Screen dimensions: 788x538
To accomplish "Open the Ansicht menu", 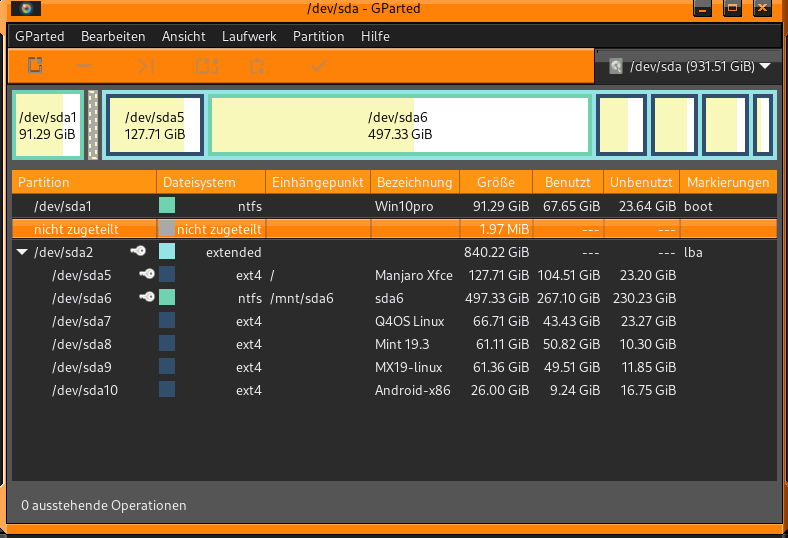I will 182,36.
